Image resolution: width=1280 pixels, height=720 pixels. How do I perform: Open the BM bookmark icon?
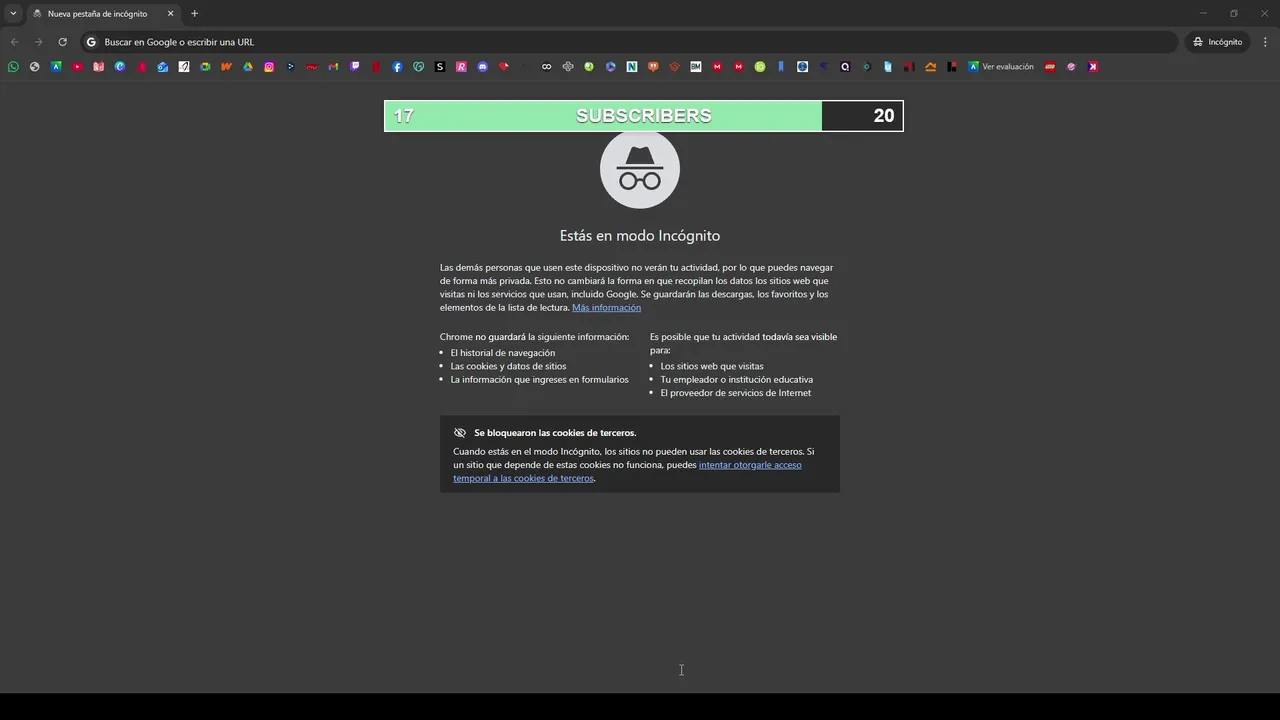696,67
